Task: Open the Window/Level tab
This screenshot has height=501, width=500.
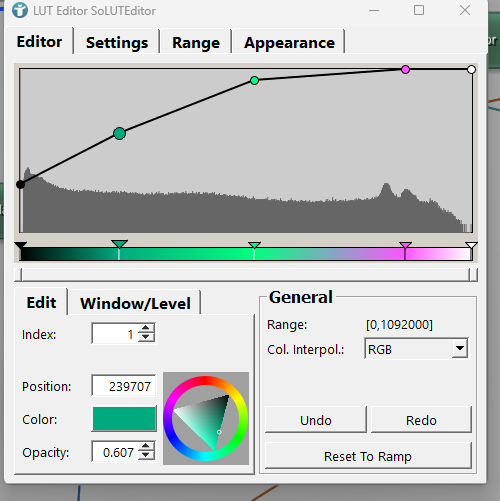Action: coord(135,303)
